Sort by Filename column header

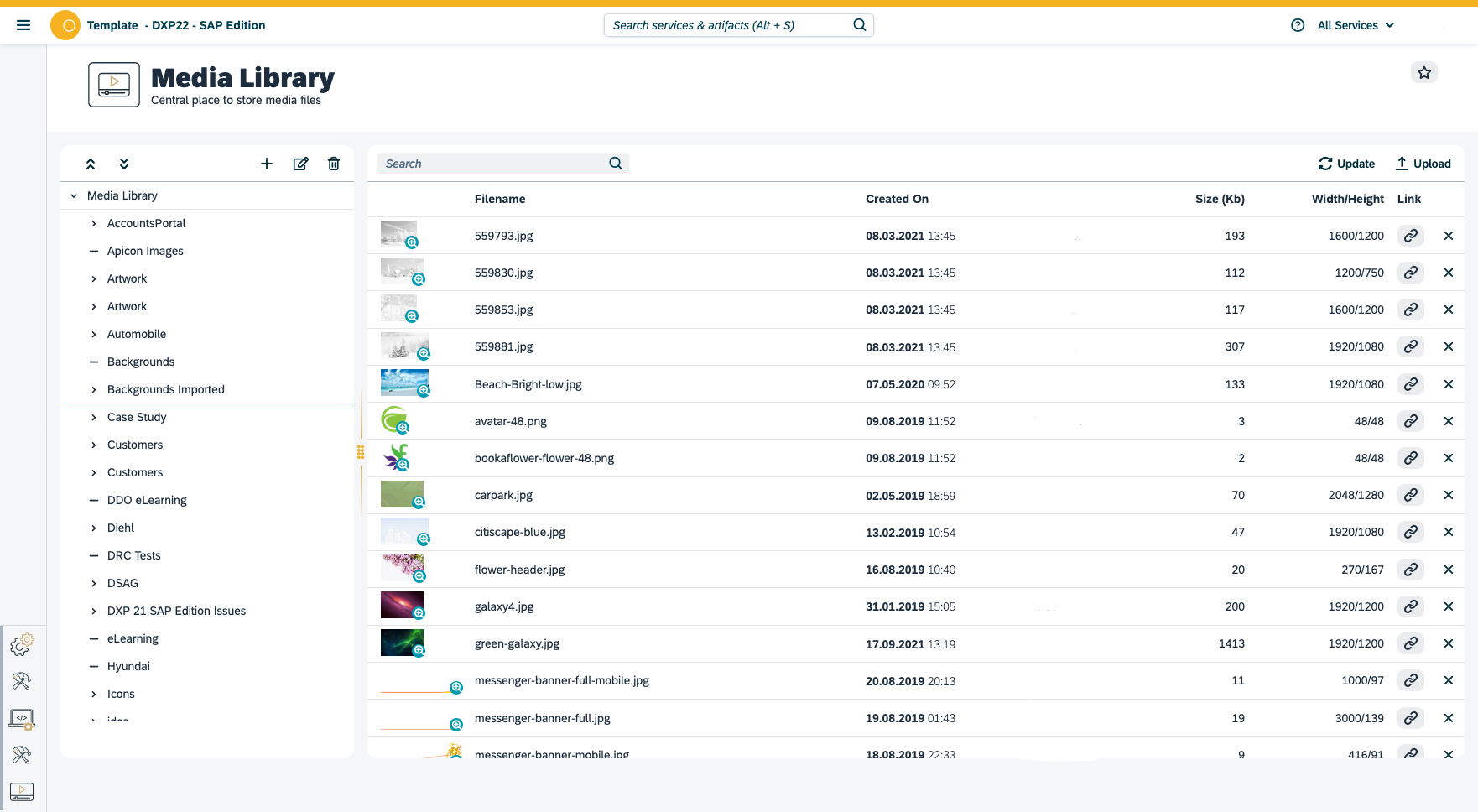tap(500, 199)
